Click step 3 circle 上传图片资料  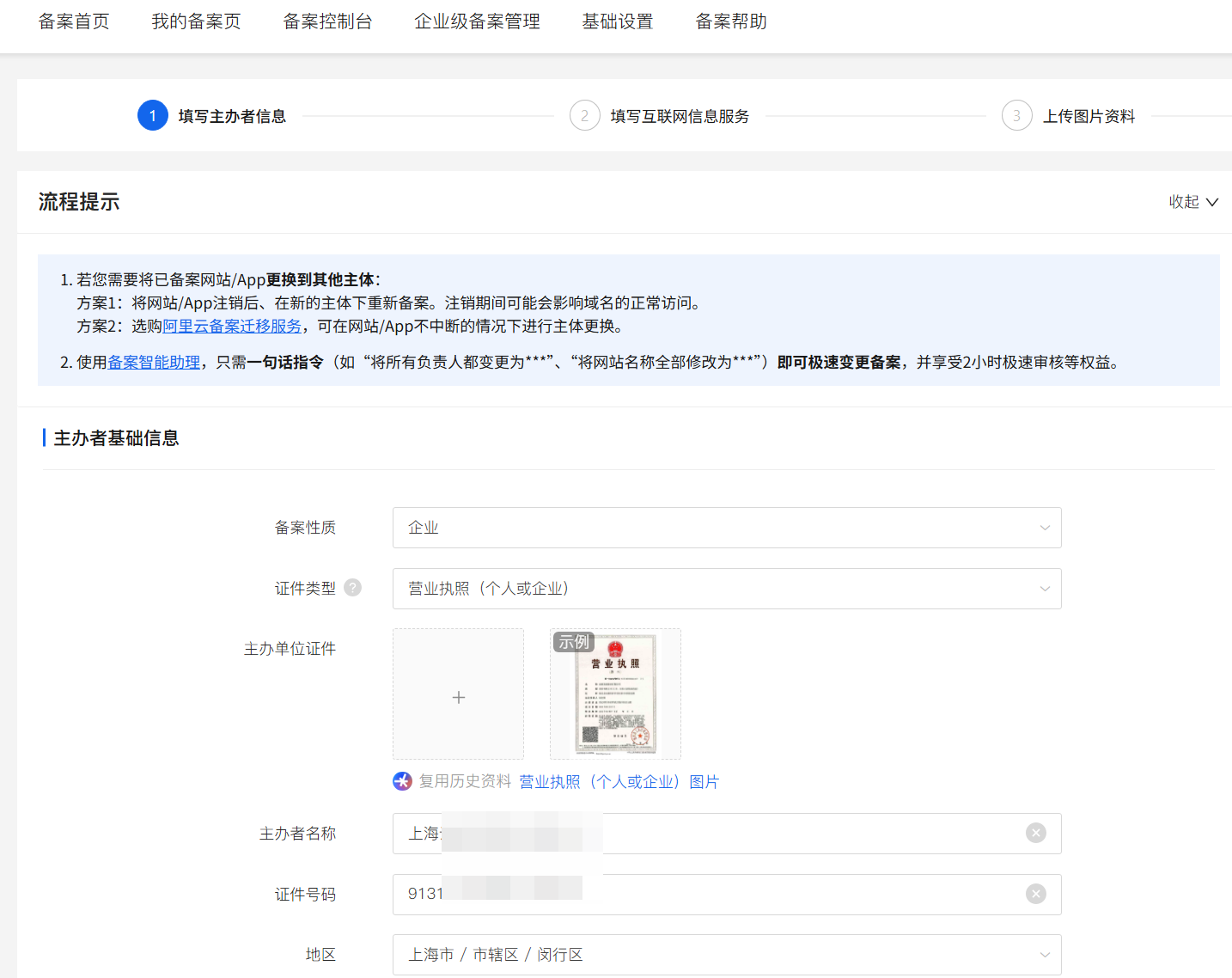click(1017, 115)
